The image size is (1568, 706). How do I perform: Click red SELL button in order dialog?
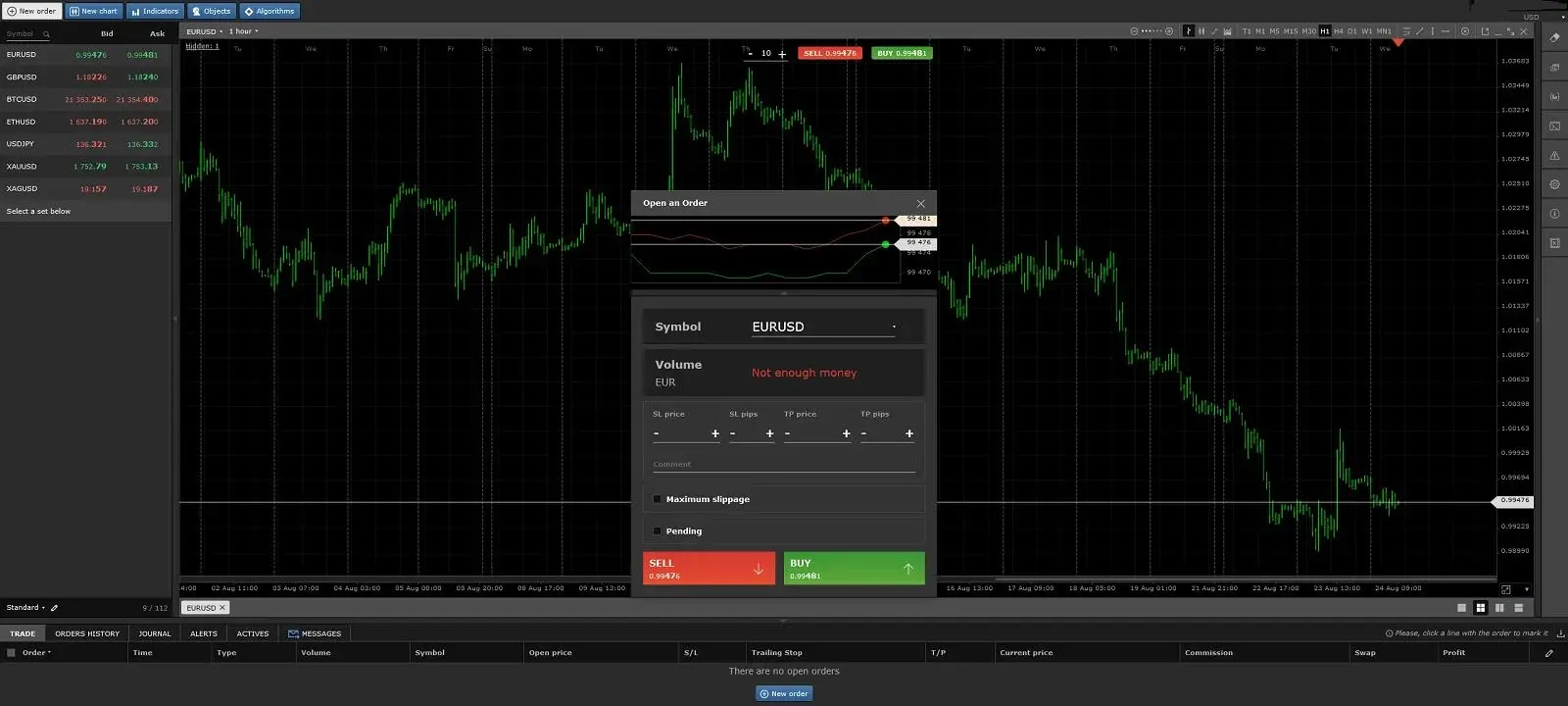point(709,569)
